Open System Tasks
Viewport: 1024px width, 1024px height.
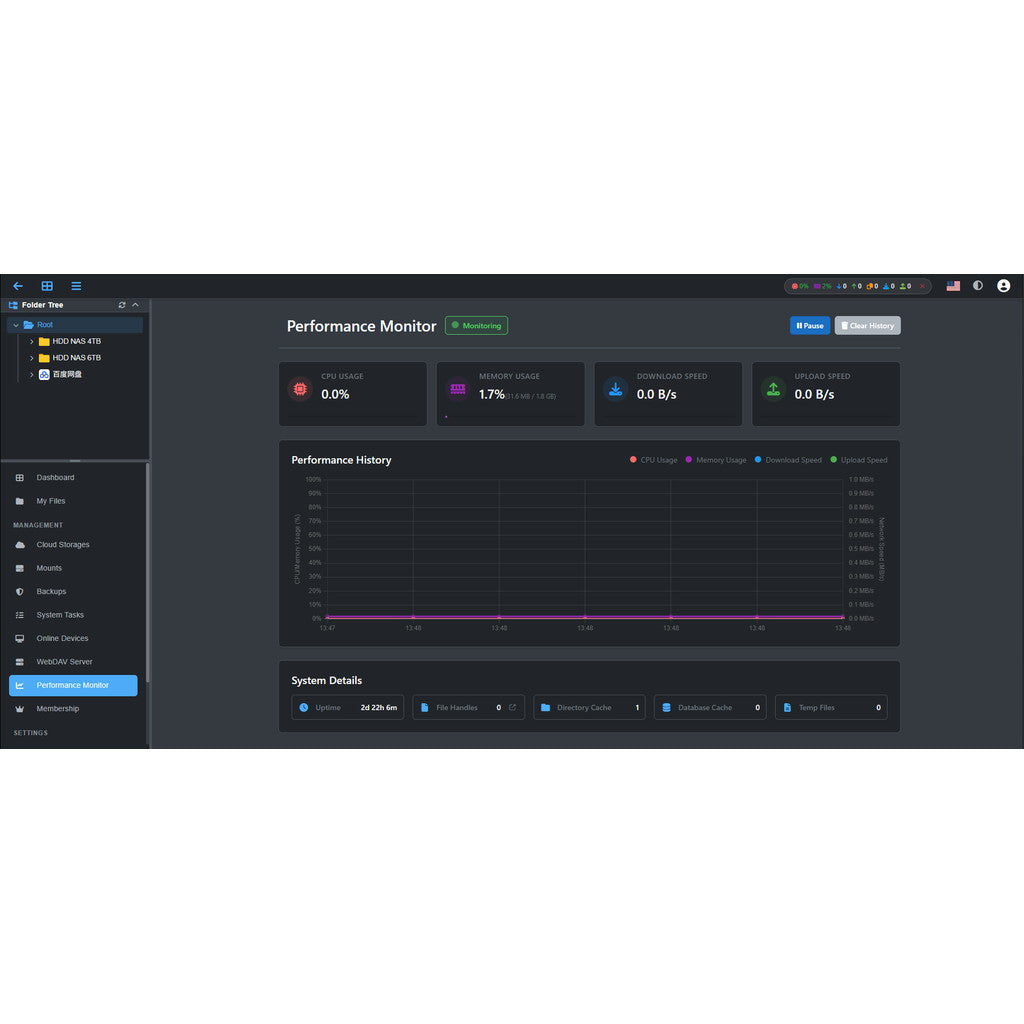[x=73, y=615]
